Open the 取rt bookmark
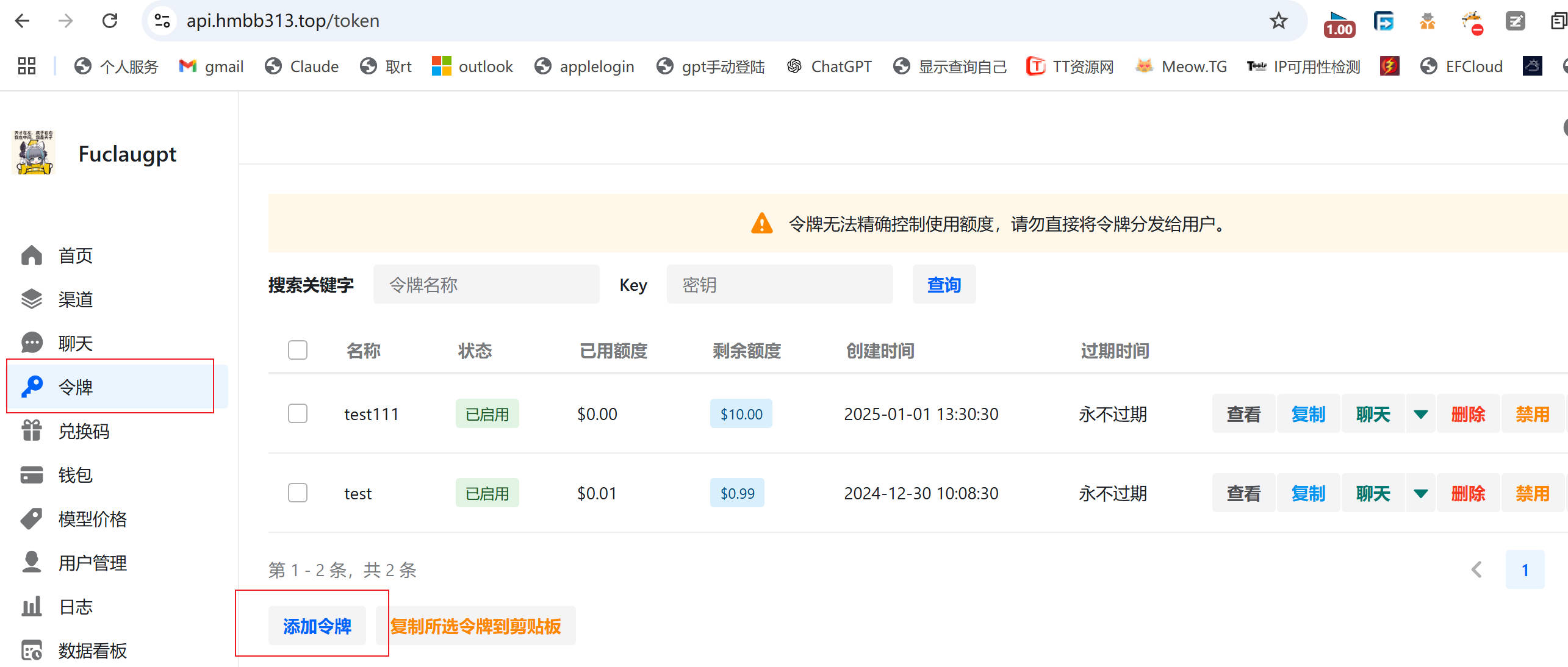The height and width of the screenshot is (667, 1568). (x=386, y=66)
